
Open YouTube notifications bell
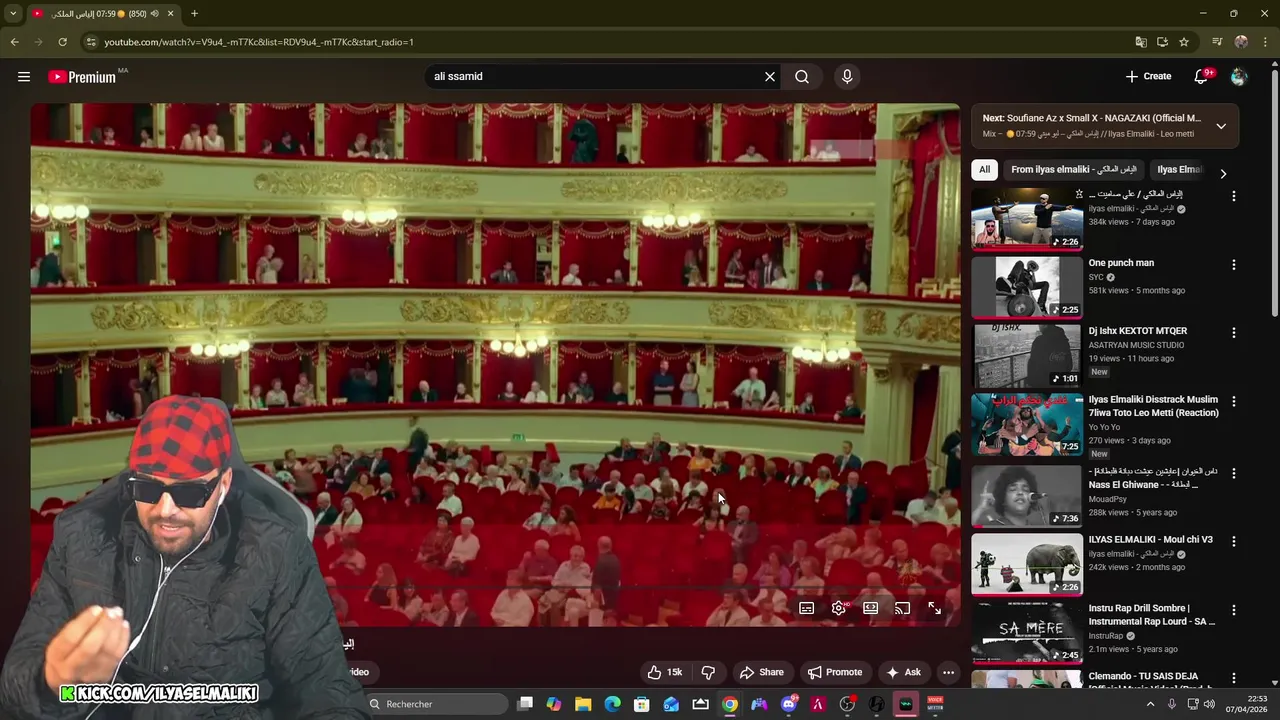point(1202,76)
